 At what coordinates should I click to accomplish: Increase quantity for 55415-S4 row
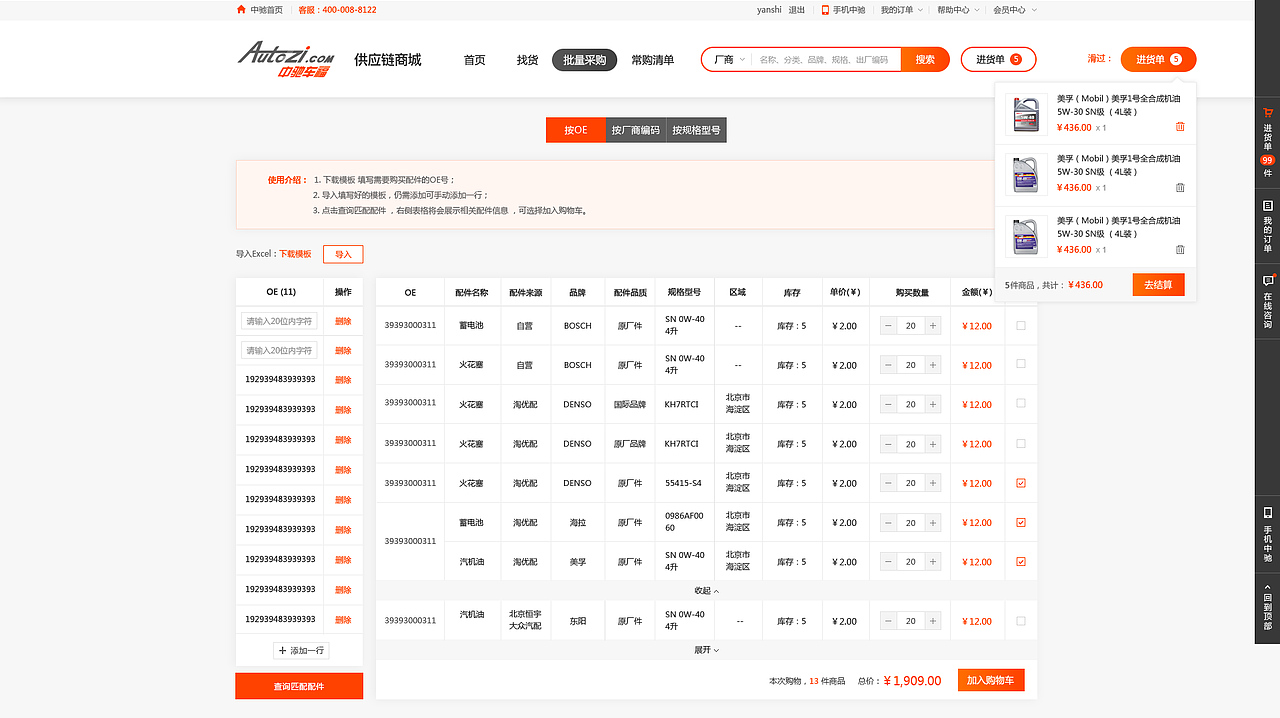pyautogui.click(x=933, y=483)
